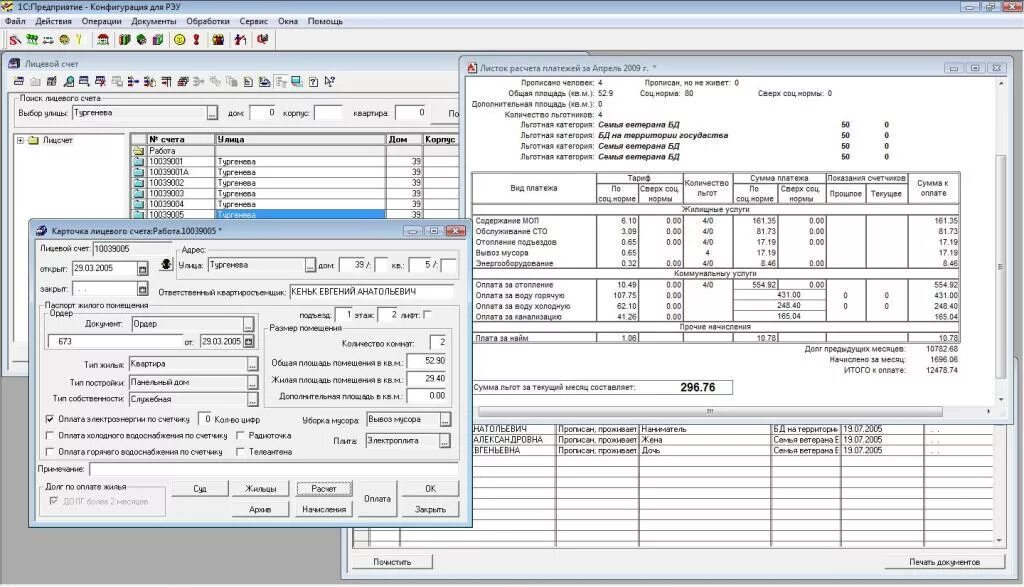The image size is (1024, 587).
Task: Open the Документы menu
Action: pyautogui.click(x=153, y=21)
